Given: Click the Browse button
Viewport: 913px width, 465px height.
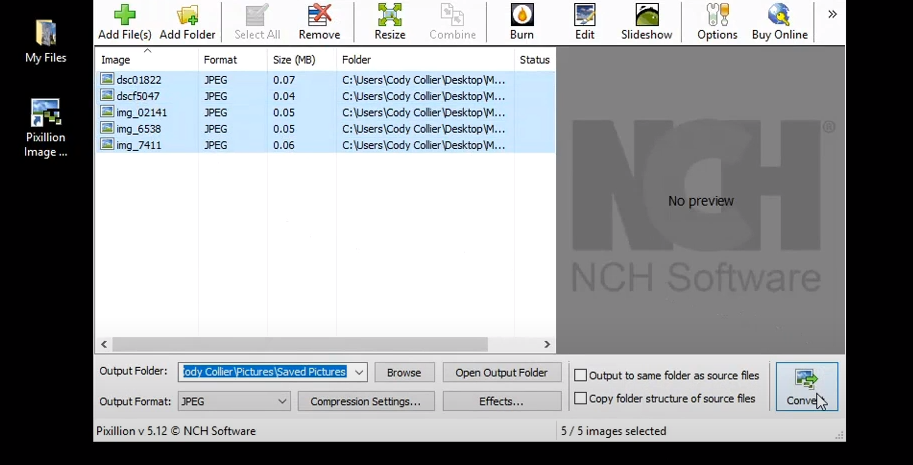Looking at the screenshot, I should (404, 372).
